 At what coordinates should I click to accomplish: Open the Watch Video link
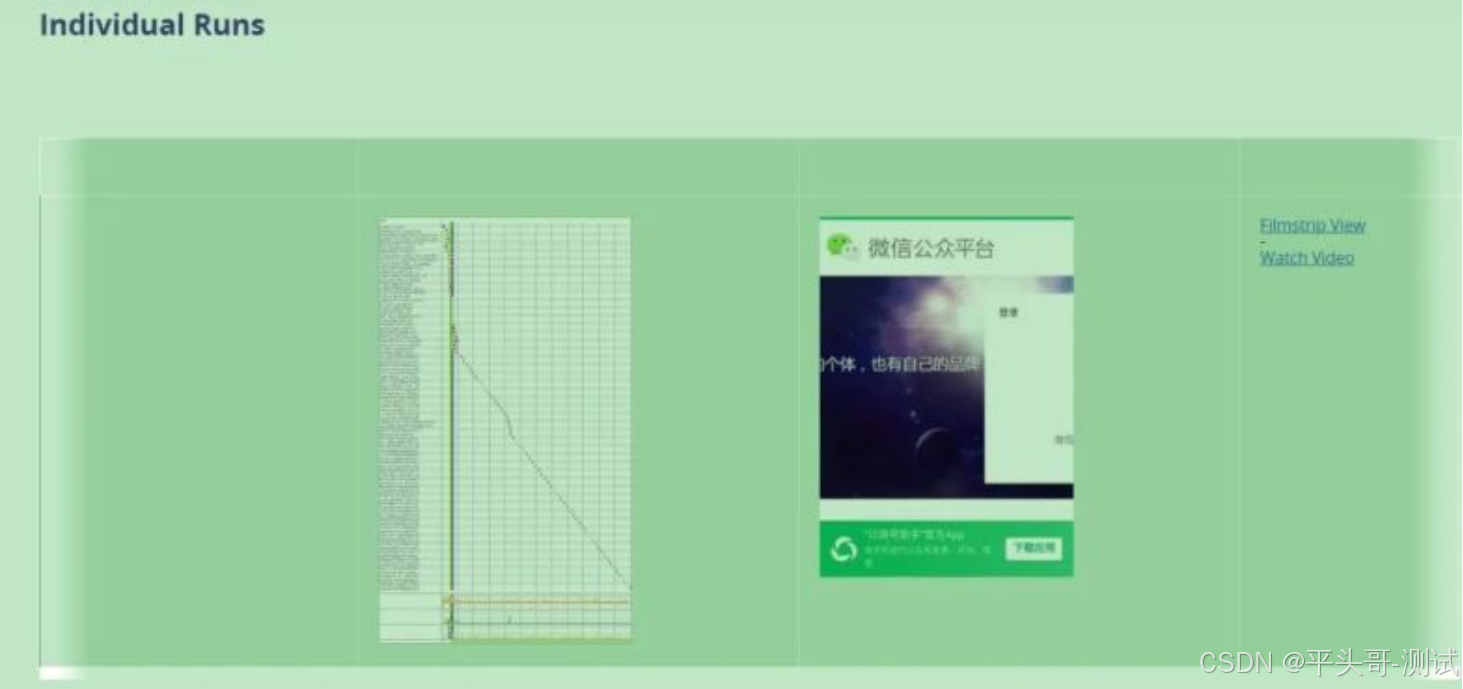(x=1306, y=258)
